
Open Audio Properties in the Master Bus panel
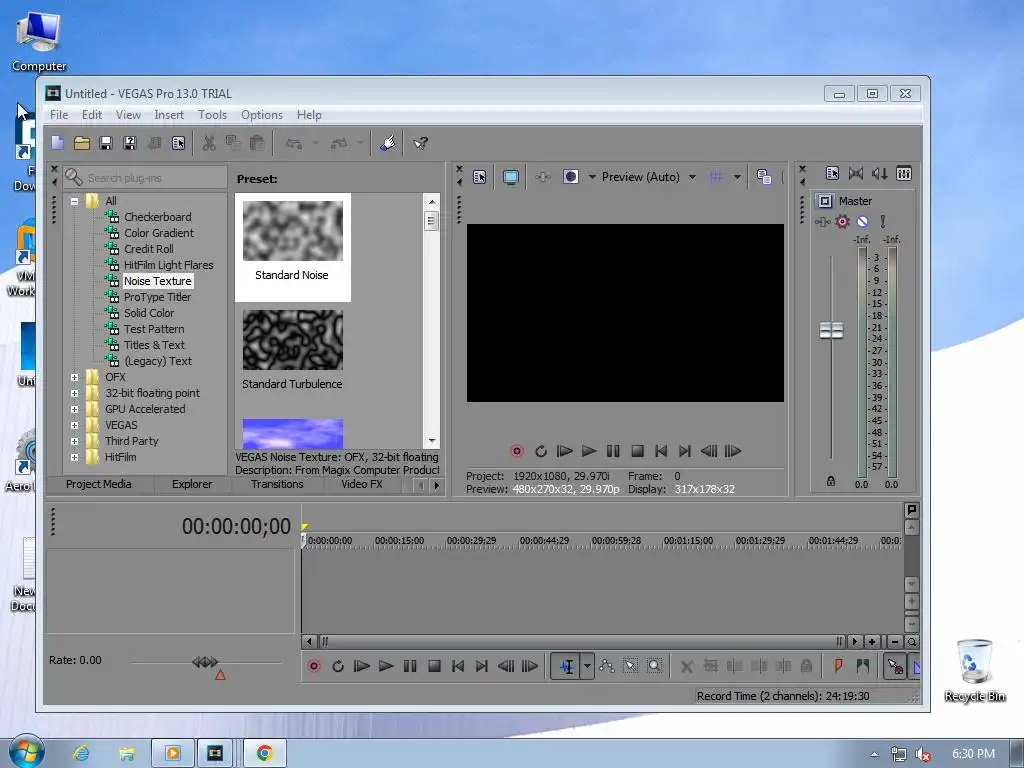coord(832,173)
